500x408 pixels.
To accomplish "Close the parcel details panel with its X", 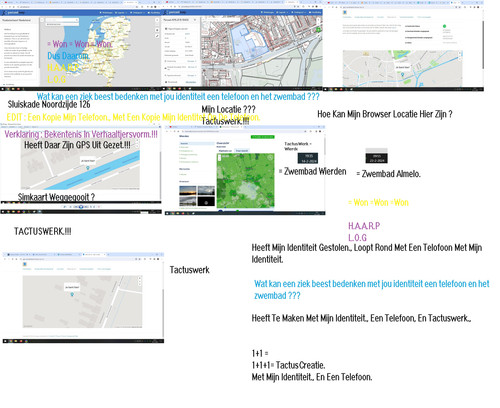I will [x=195, y=20].
